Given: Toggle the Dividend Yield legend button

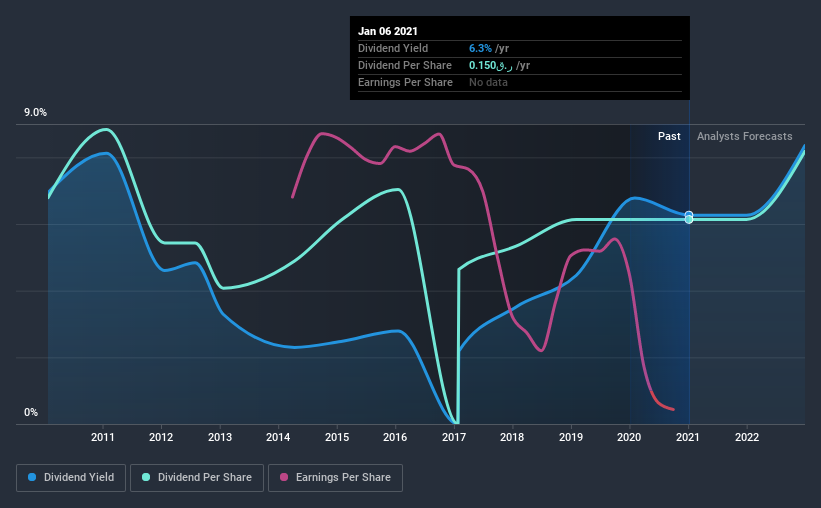Looking at the screenshot, I should coord(71,478).
